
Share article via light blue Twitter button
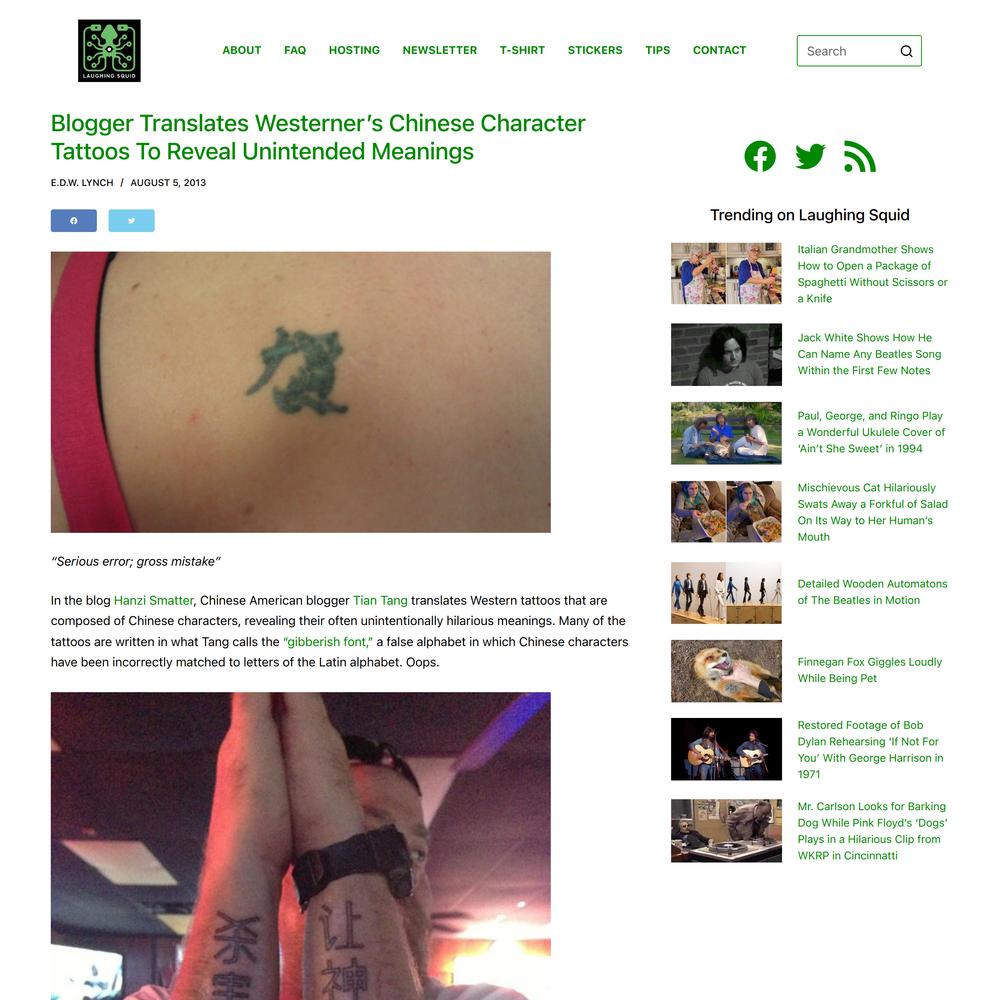[131, 221]
